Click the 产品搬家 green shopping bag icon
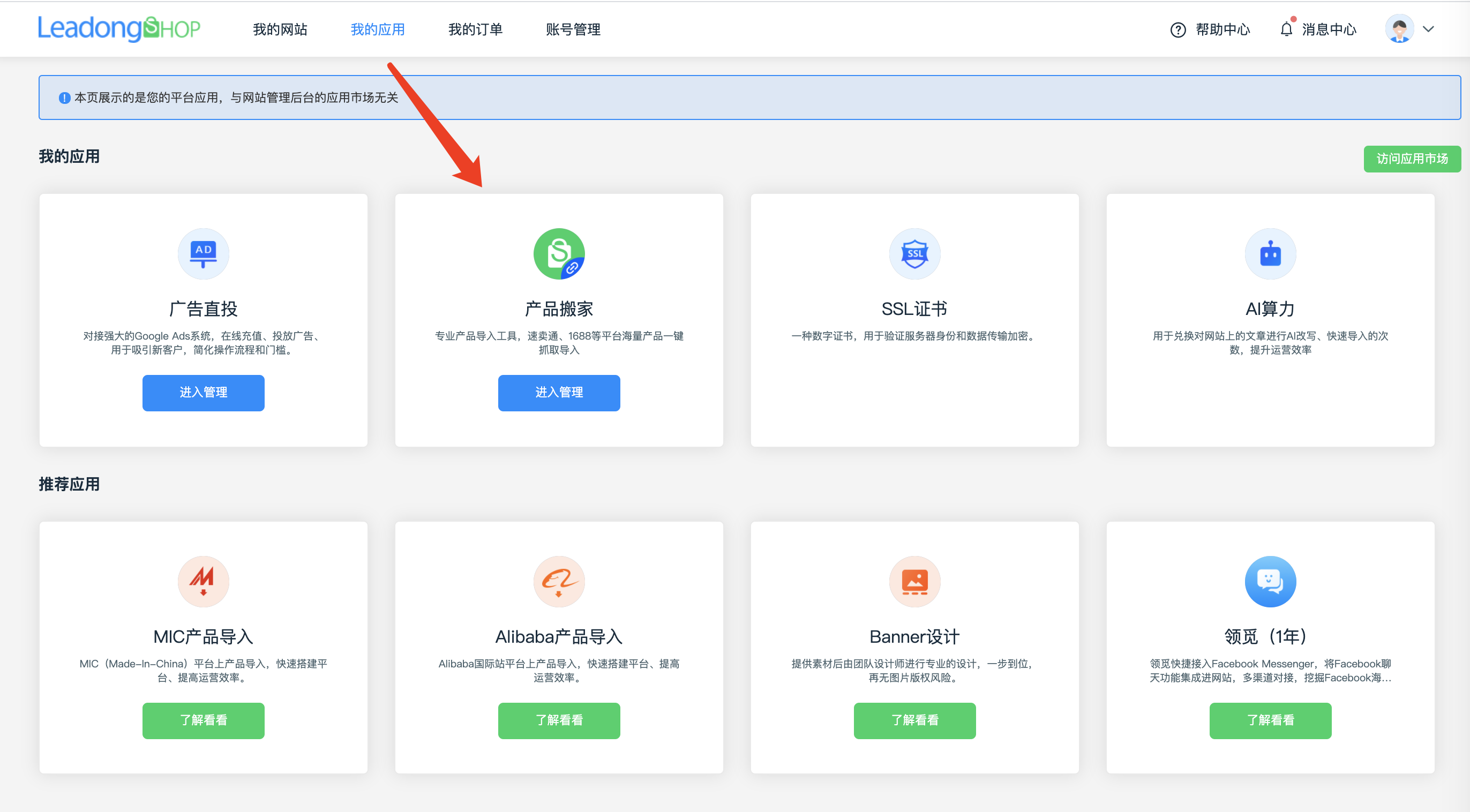This screenshot has height=812, width=1470. point(559,254)
